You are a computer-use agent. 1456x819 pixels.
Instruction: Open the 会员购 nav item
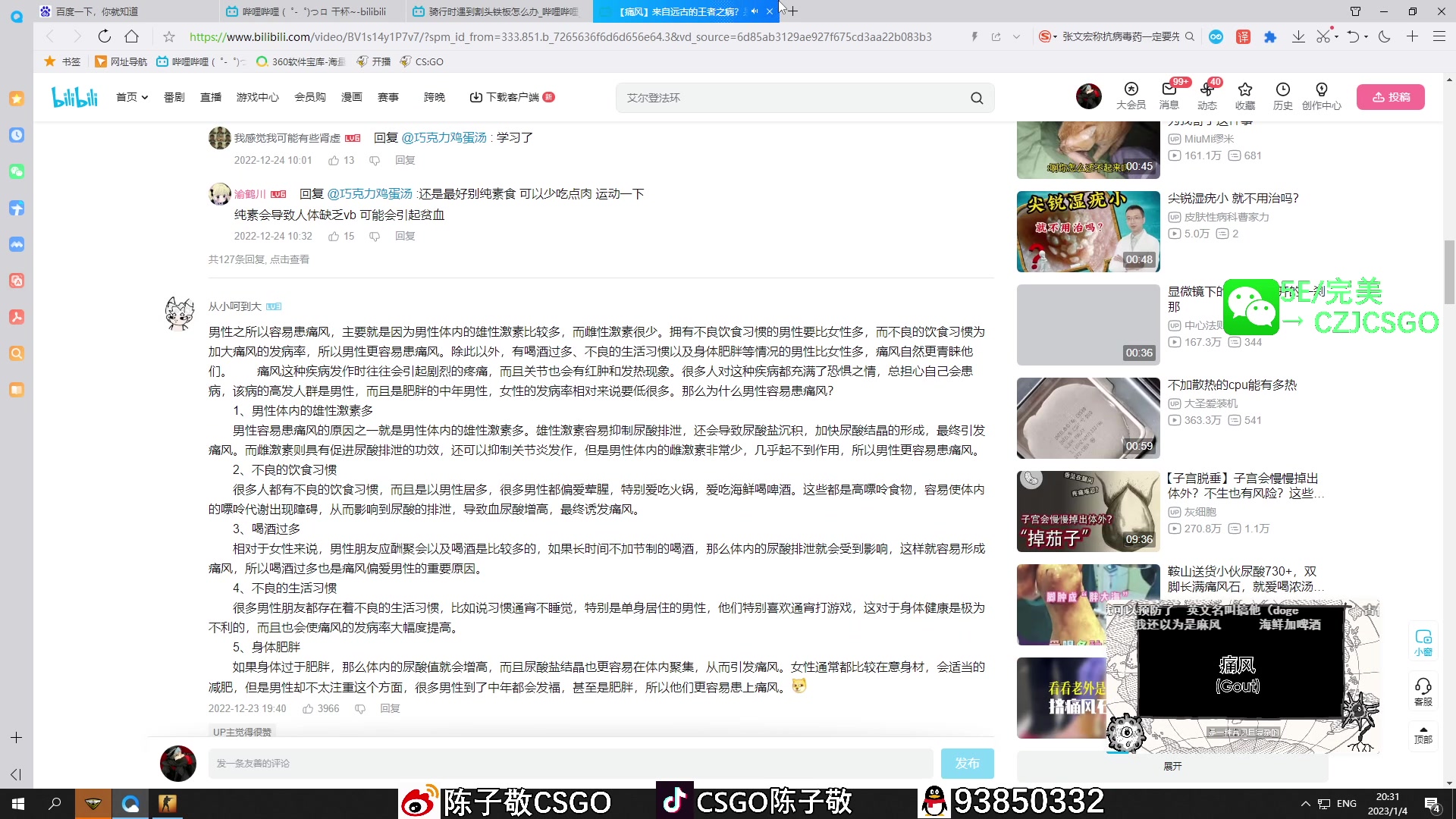[x=310, y=97]
